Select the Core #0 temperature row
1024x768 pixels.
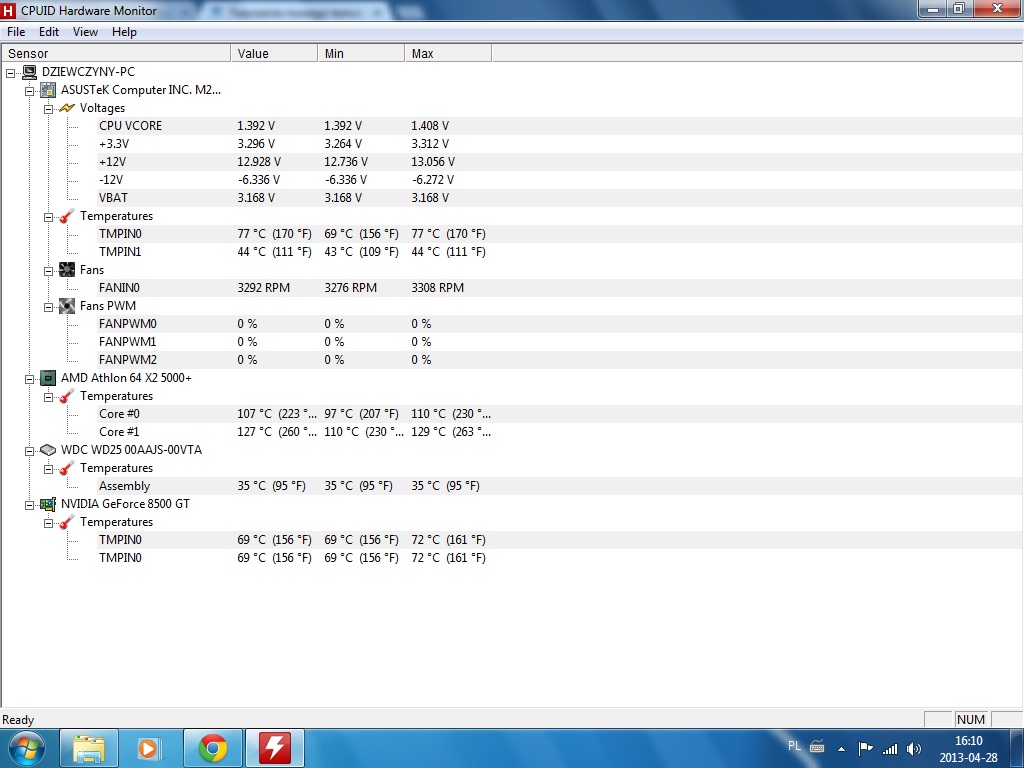(560, 414)
